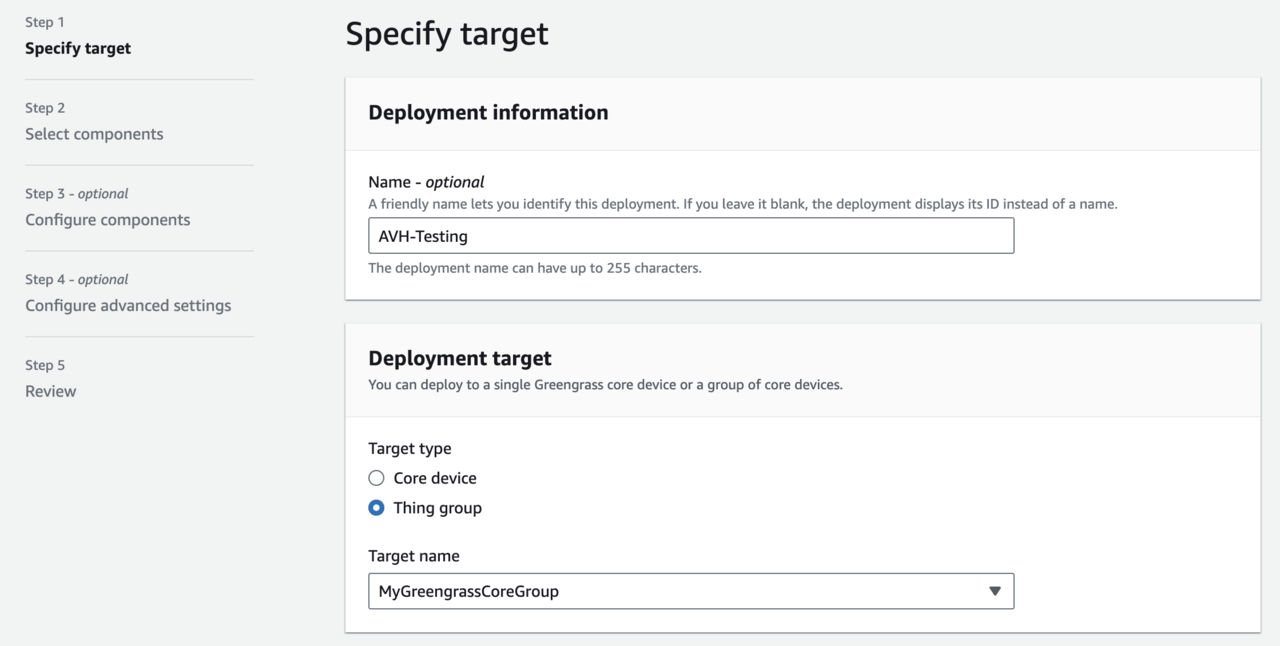This screenshot has height=646, width=1280.
Task: Navigate to Step 2 Select components
Action: click(x=93, y=133)
